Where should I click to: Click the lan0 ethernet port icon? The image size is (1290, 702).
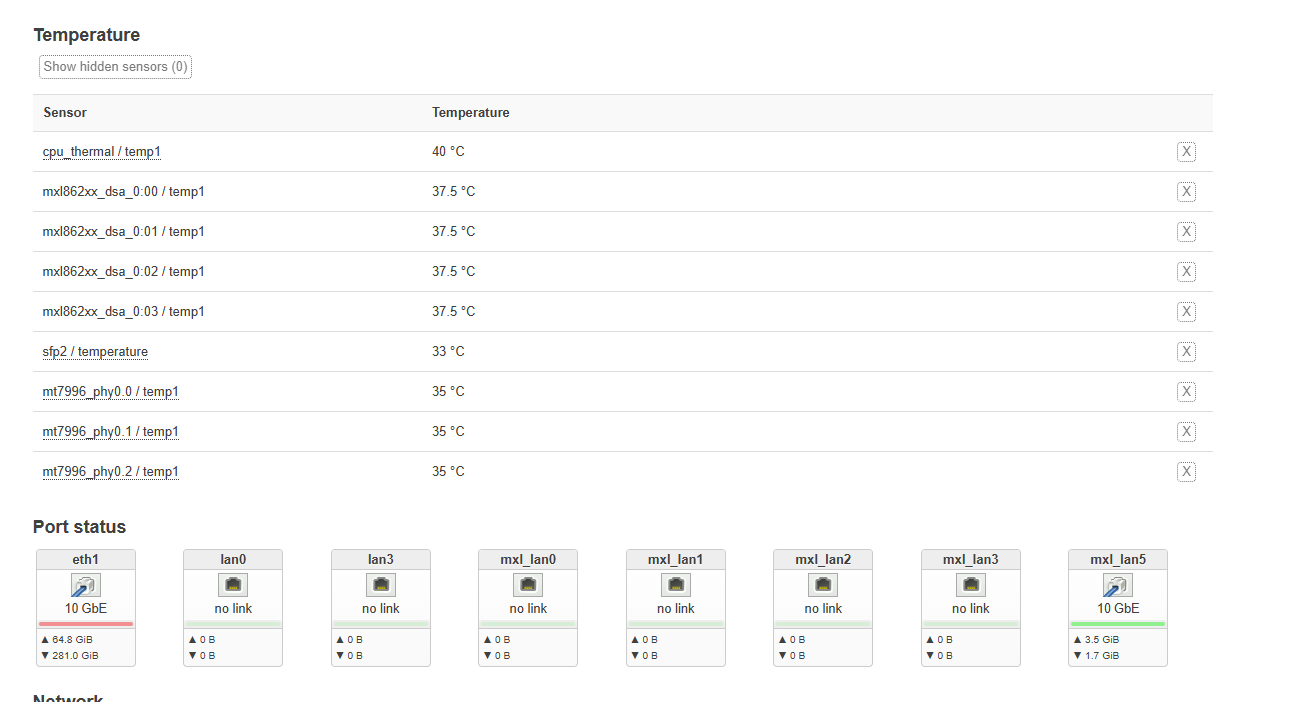[233, 585]
